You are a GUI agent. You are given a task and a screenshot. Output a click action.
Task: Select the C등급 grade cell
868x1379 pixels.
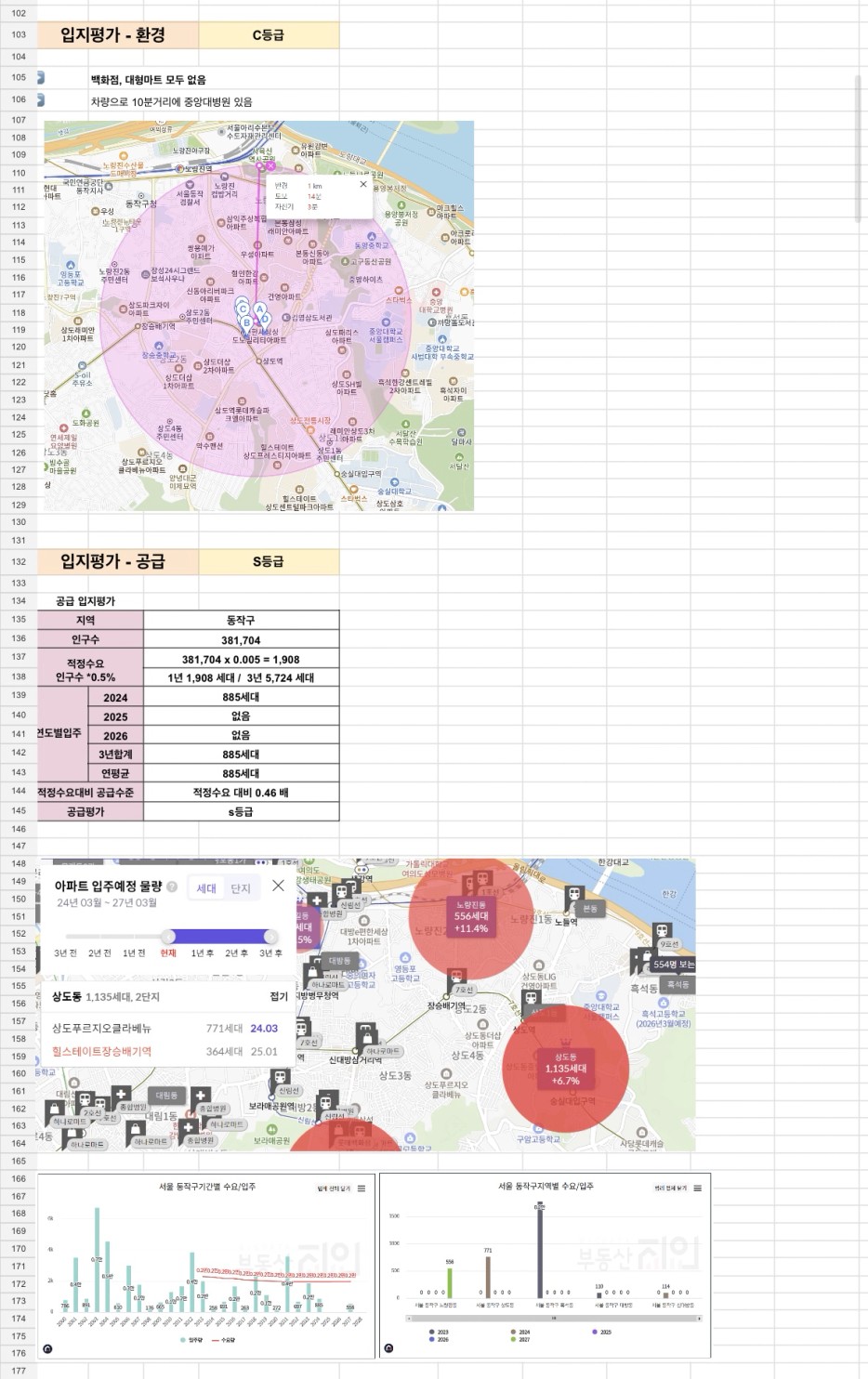point(269,35)
